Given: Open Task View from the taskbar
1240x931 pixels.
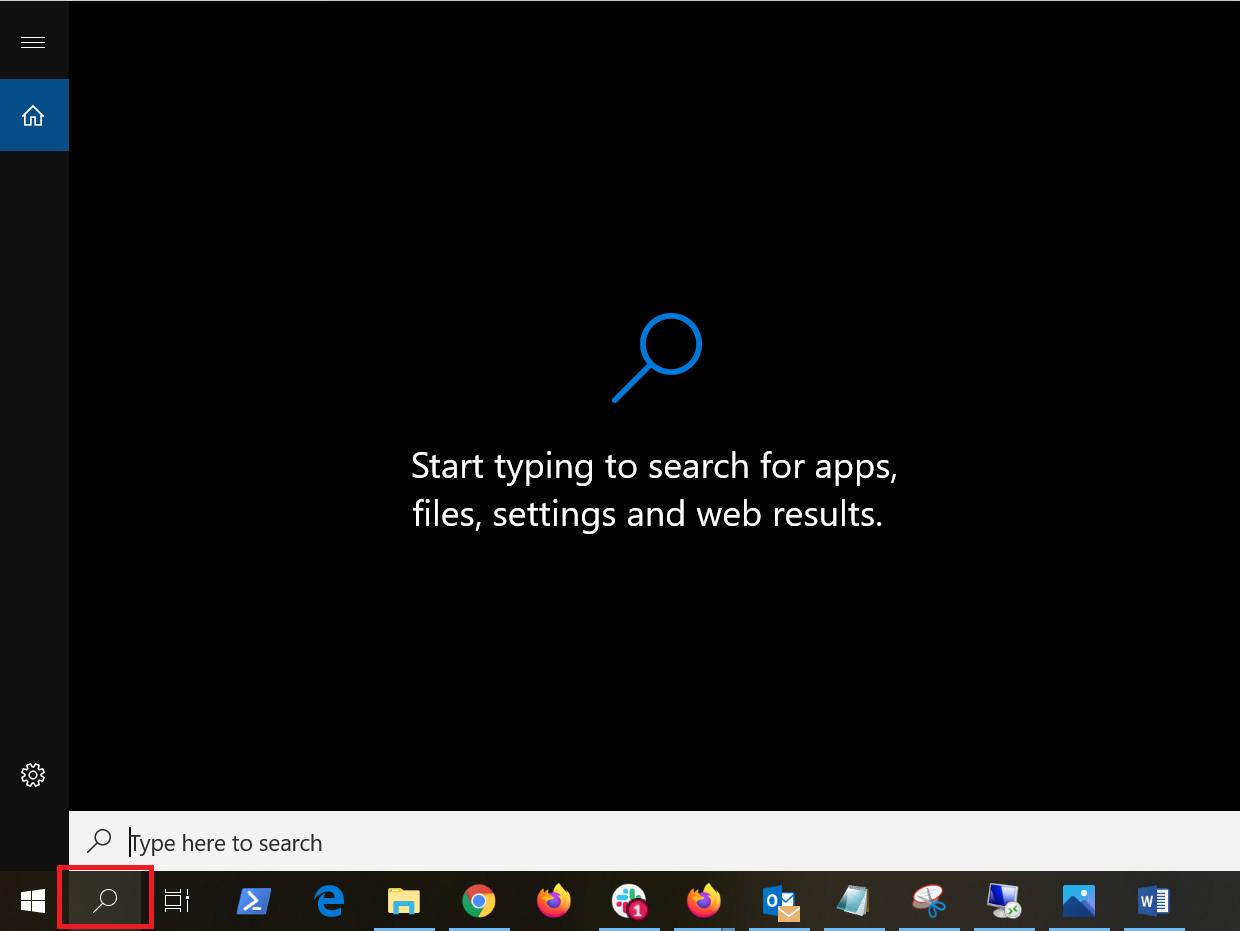Looking at the screenshot, I should (177, 901).
